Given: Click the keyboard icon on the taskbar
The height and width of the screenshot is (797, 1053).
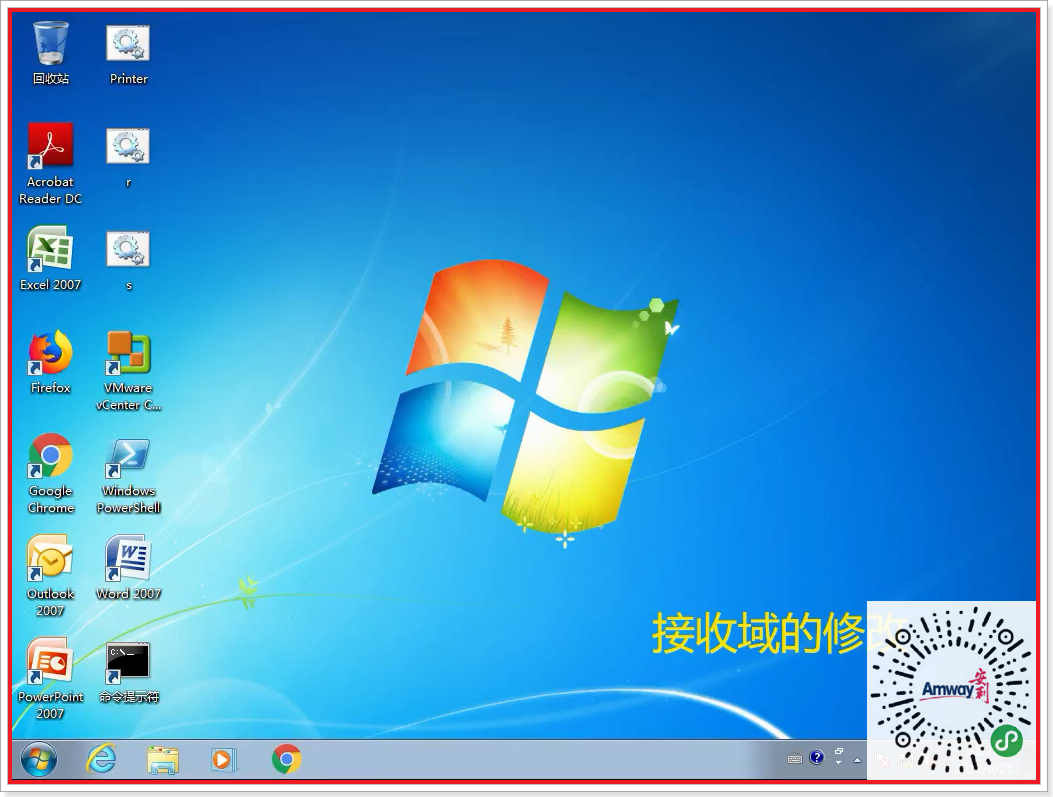Looking at the screenshot, I should click(794, 759).
